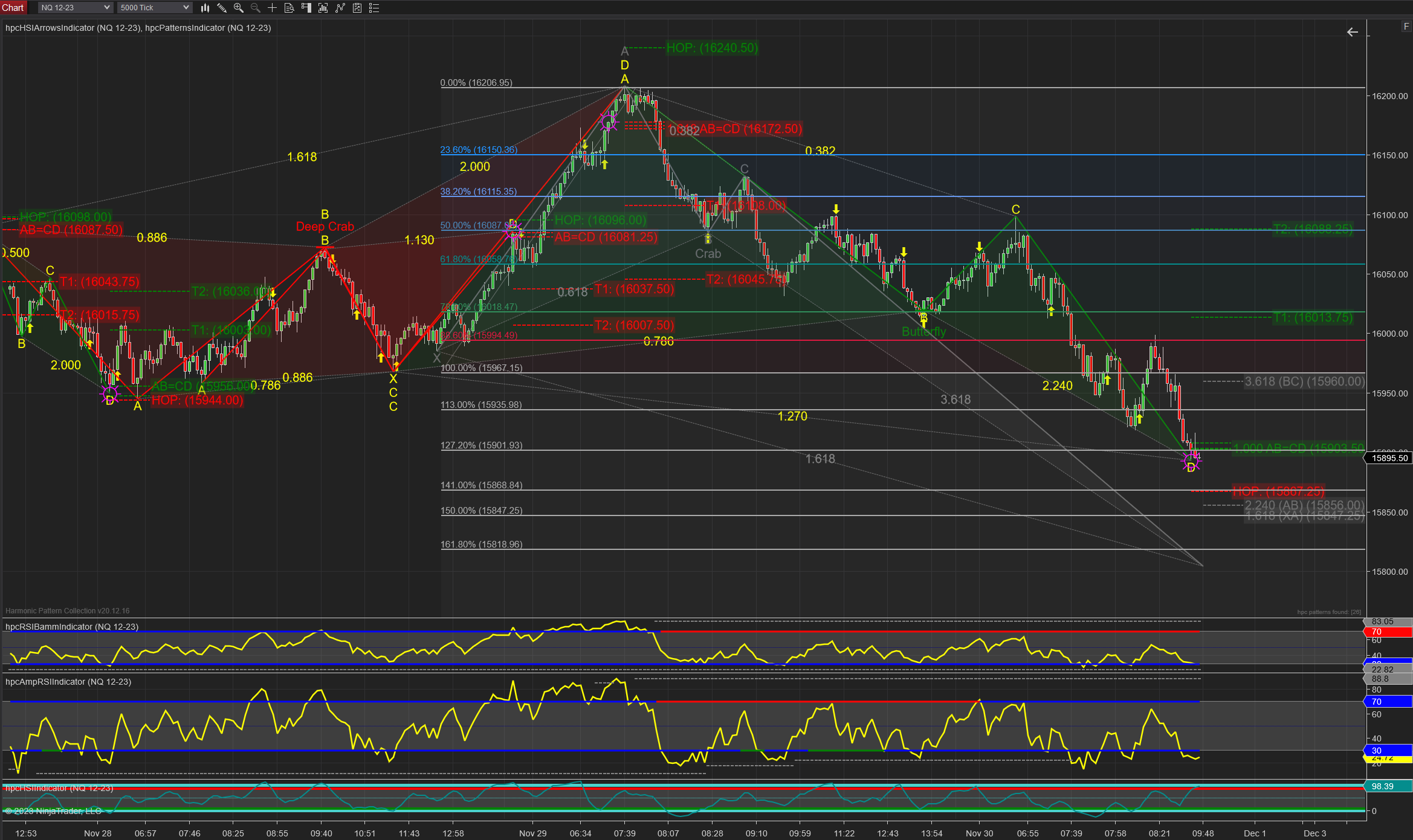Click the zoom in magnifier icon
This screenshot has width=1413, height=840.
point(239,8)
